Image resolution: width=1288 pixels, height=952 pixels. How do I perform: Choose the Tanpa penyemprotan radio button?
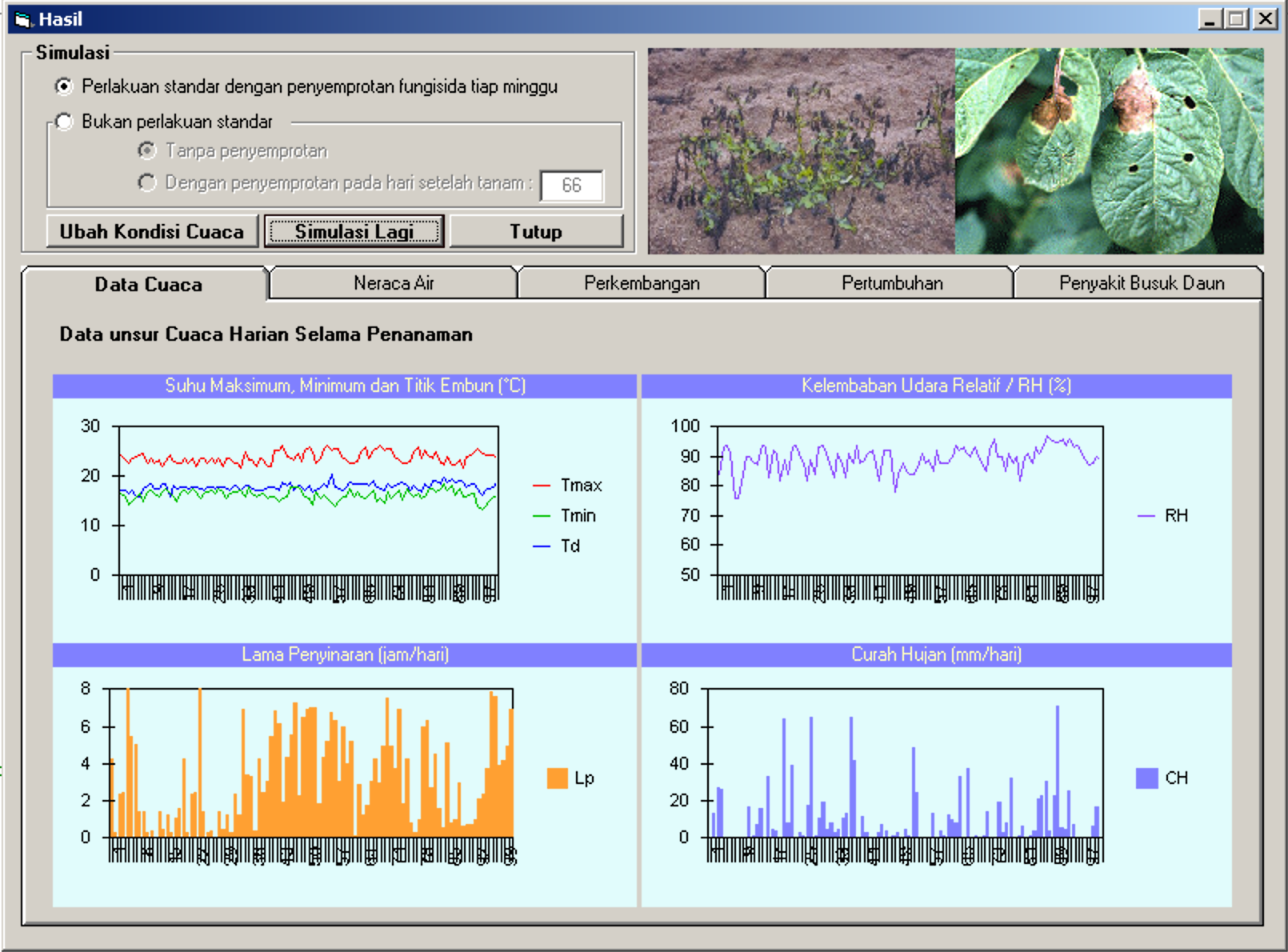coord(147,150)
